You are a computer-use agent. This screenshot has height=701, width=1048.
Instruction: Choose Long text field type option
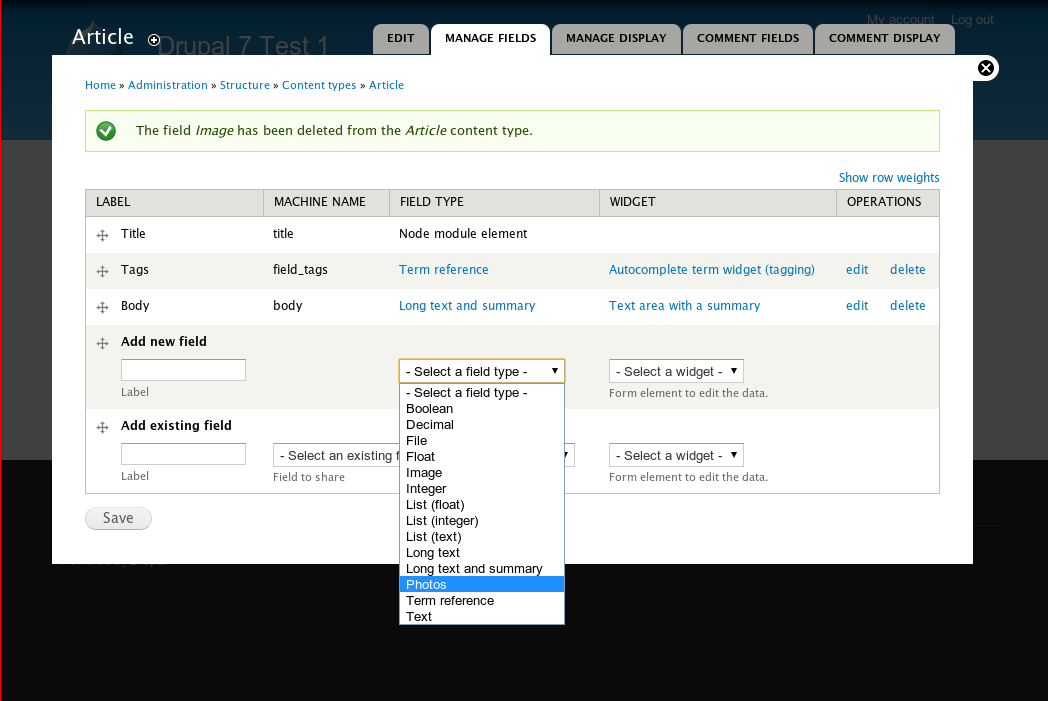(x=482, y=553)
